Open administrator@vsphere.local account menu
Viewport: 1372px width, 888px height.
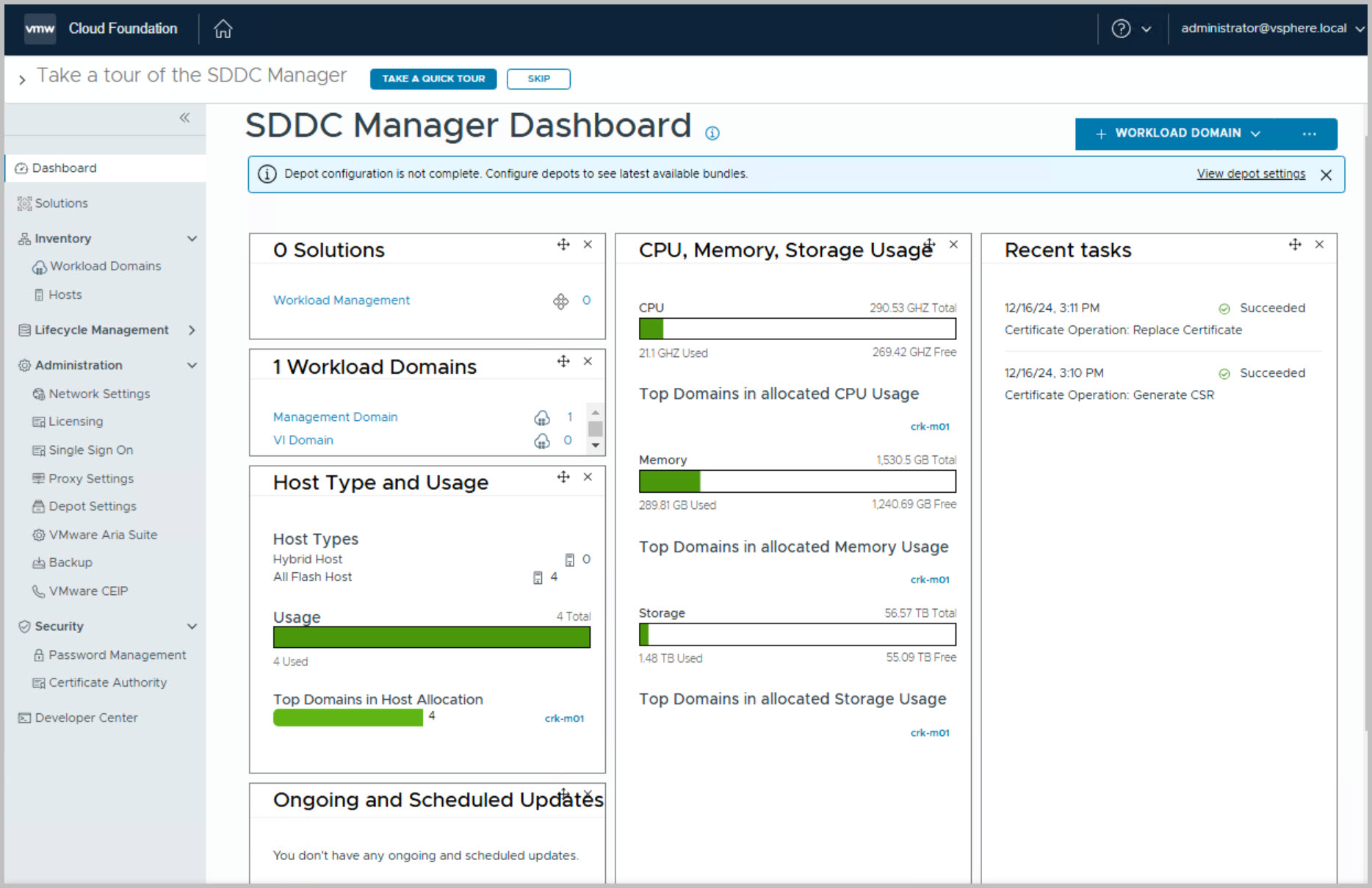(x=1271, y=29)
